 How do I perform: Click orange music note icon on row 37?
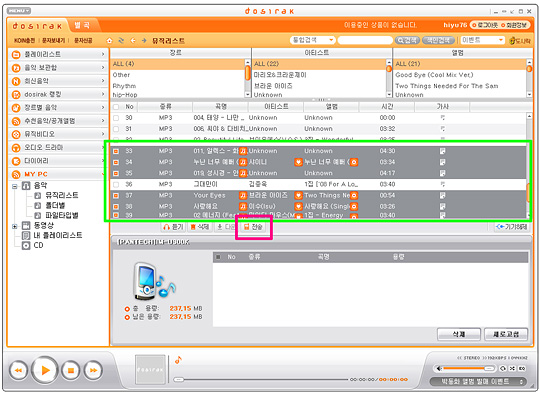click(x=243, y=195)
